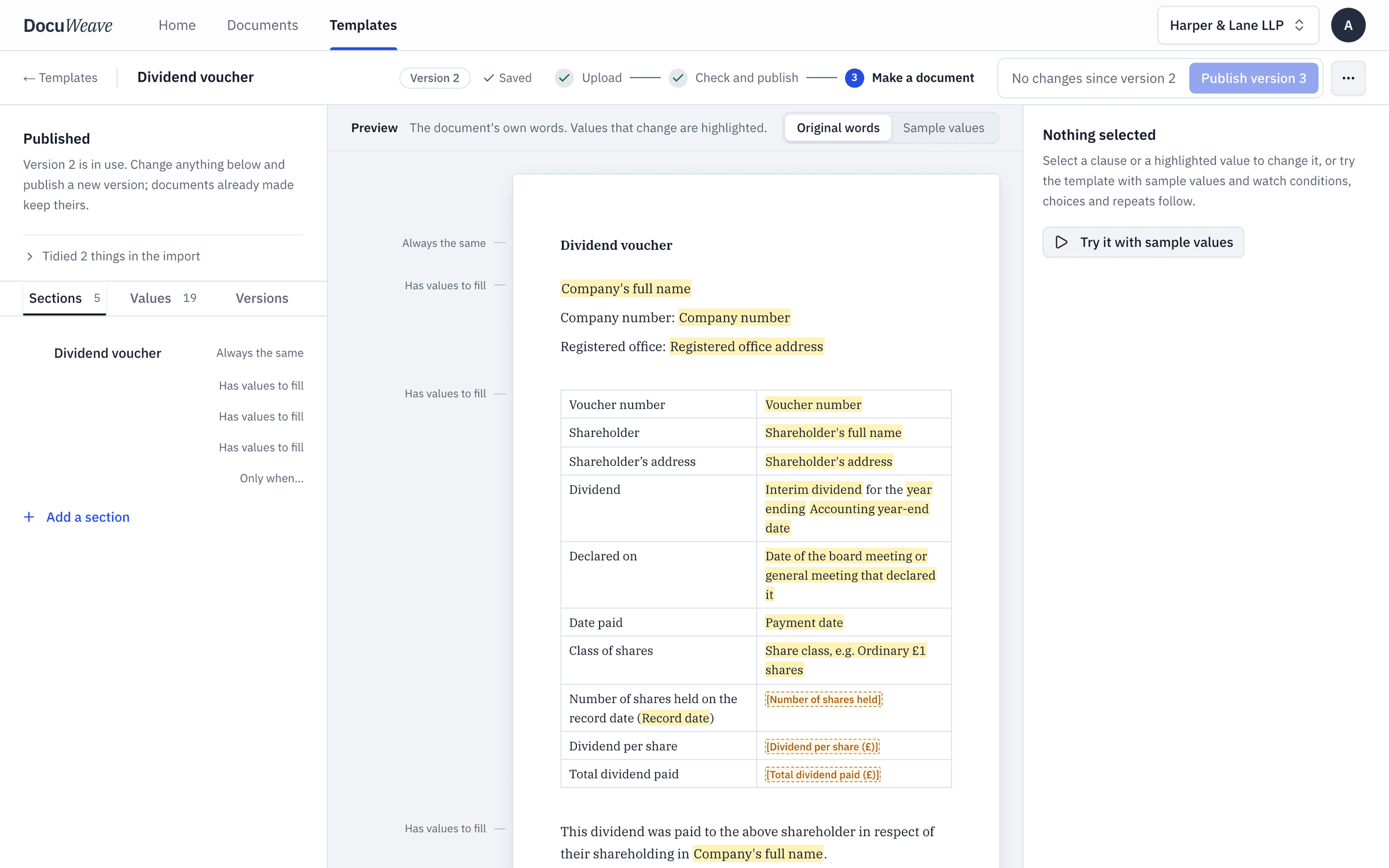Switch to the Versions tab
This screenshot has width=1389, height=868.
tap(262, 298)
